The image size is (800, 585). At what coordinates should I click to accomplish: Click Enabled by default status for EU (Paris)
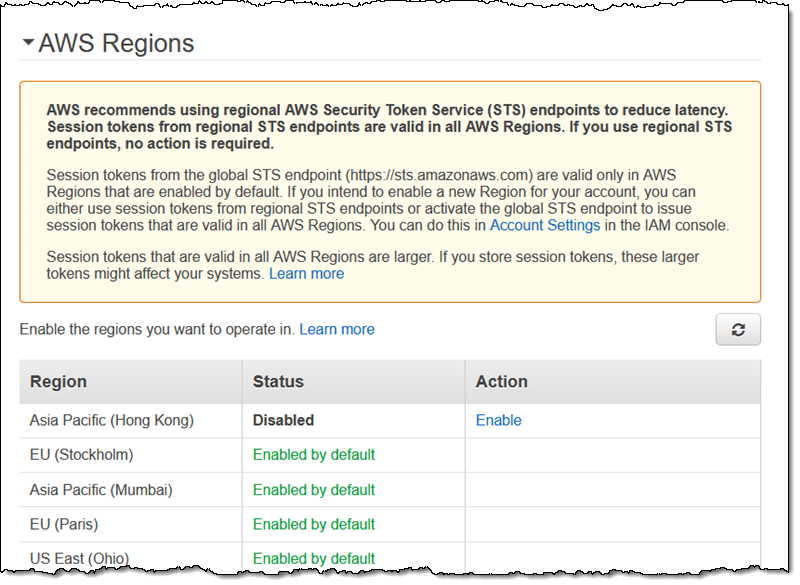coord(313,524)
